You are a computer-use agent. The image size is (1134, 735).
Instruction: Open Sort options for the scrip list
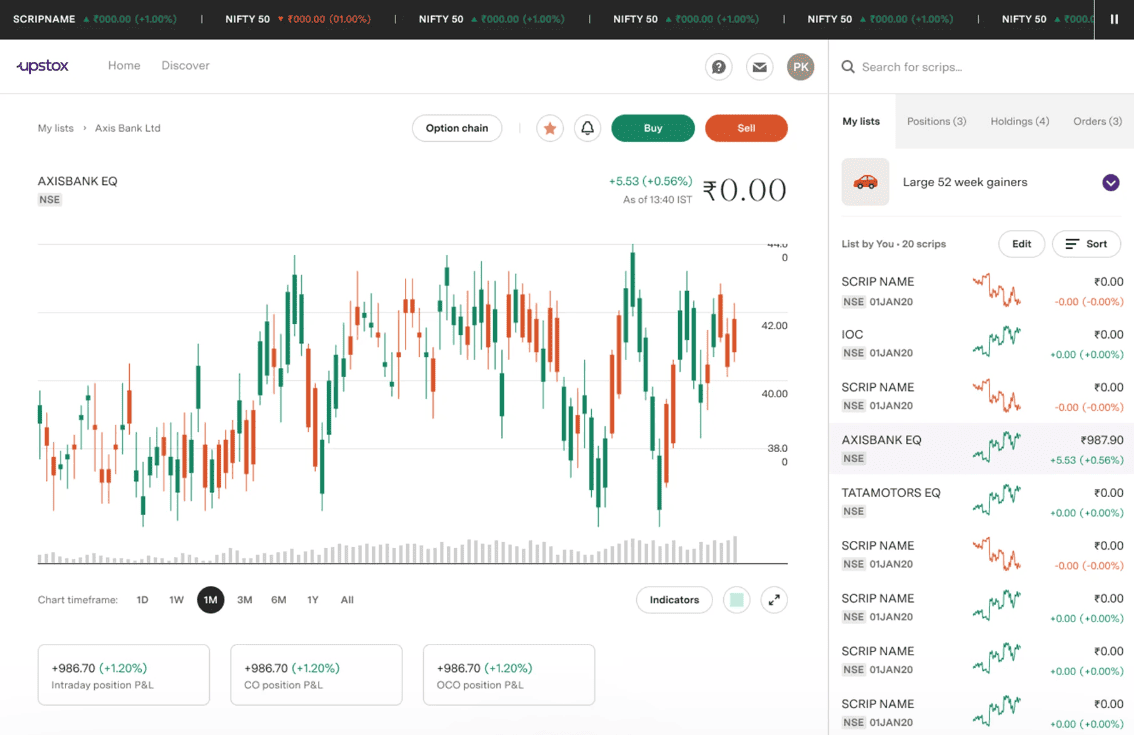pyautogui.click(x=1086, y=243)
